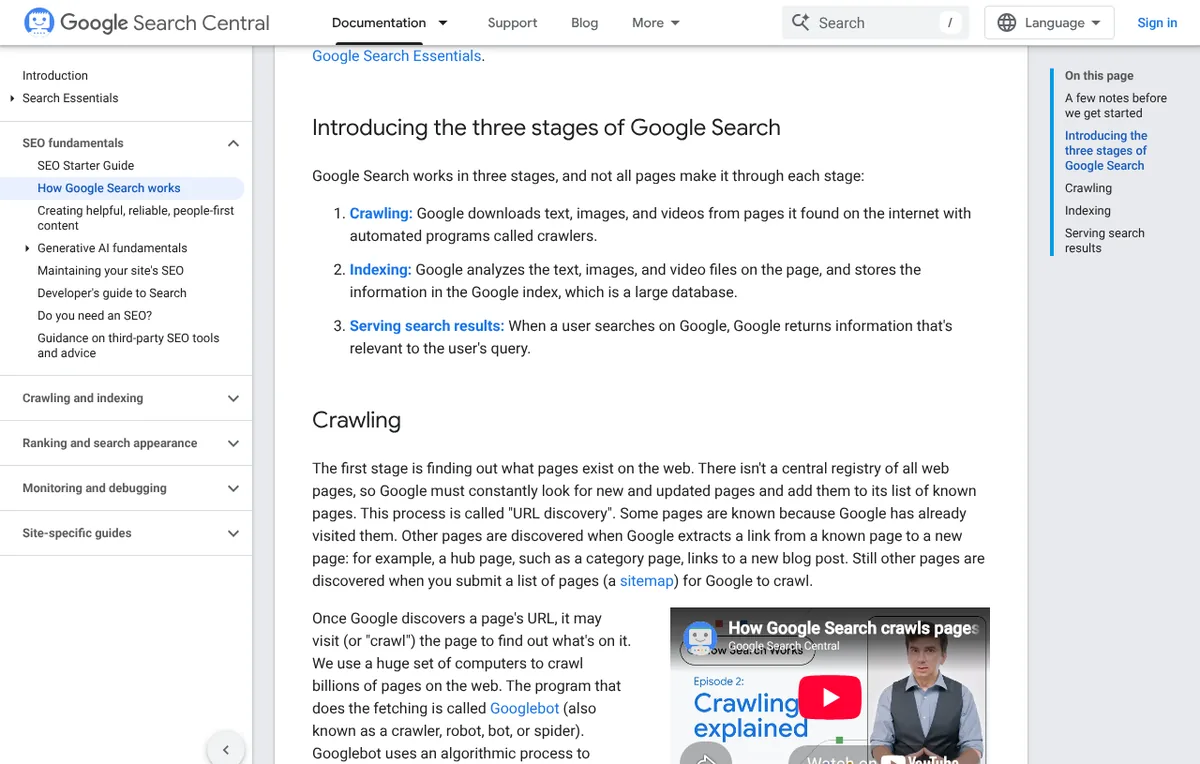Open the sitemap link
Viewport: 1200px width, 764px height.
point(647,581)
